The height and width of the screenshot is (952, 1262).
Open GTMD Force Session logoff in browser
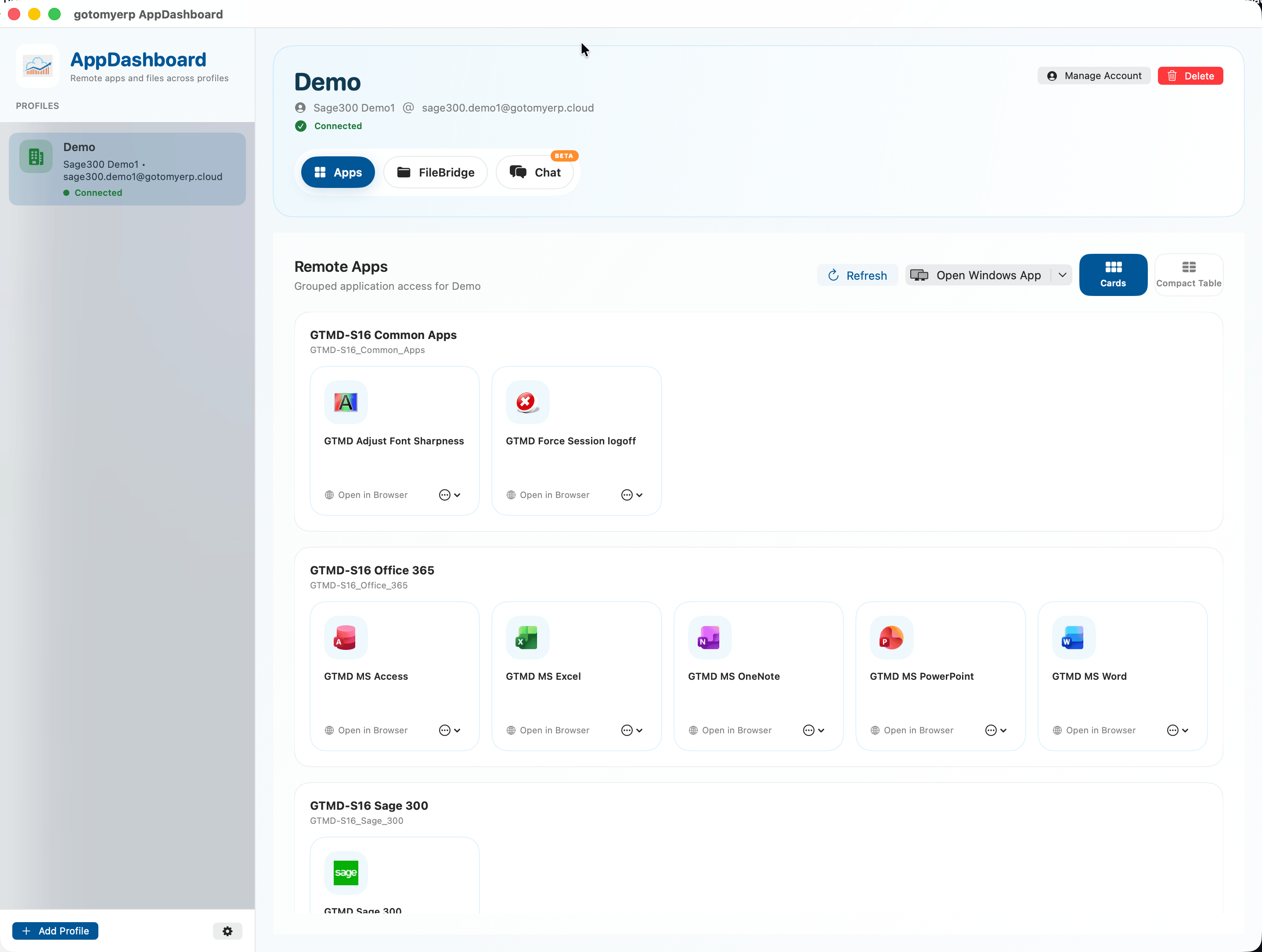[548, 495]
